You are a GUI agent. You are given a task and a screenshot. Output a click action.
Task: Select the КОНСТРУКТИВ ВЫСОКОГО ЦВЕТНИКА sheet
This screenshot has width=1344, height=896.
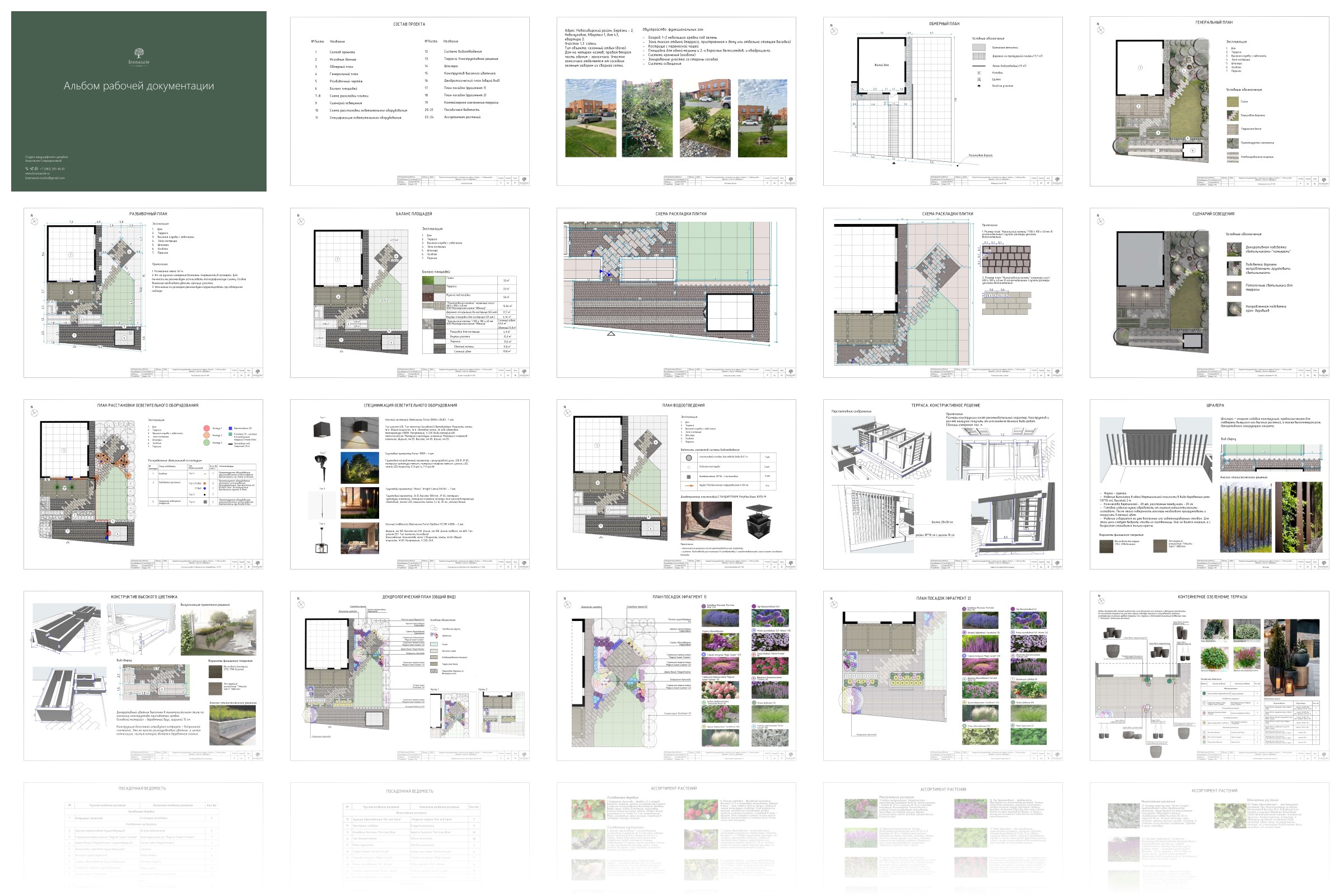tap(143, 675)
